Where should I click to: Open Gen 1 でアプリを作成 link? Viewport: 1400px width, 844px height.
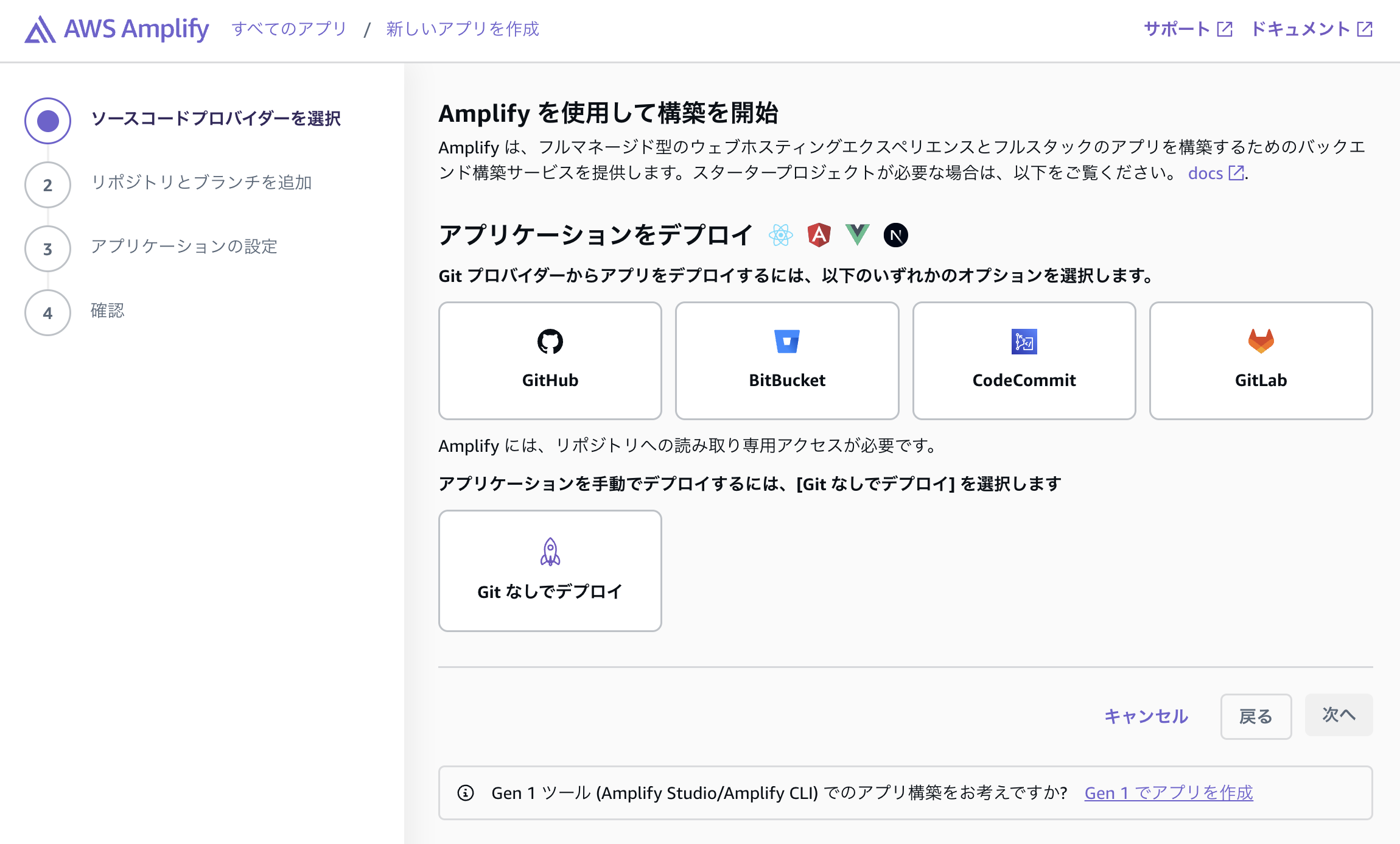1168,793
